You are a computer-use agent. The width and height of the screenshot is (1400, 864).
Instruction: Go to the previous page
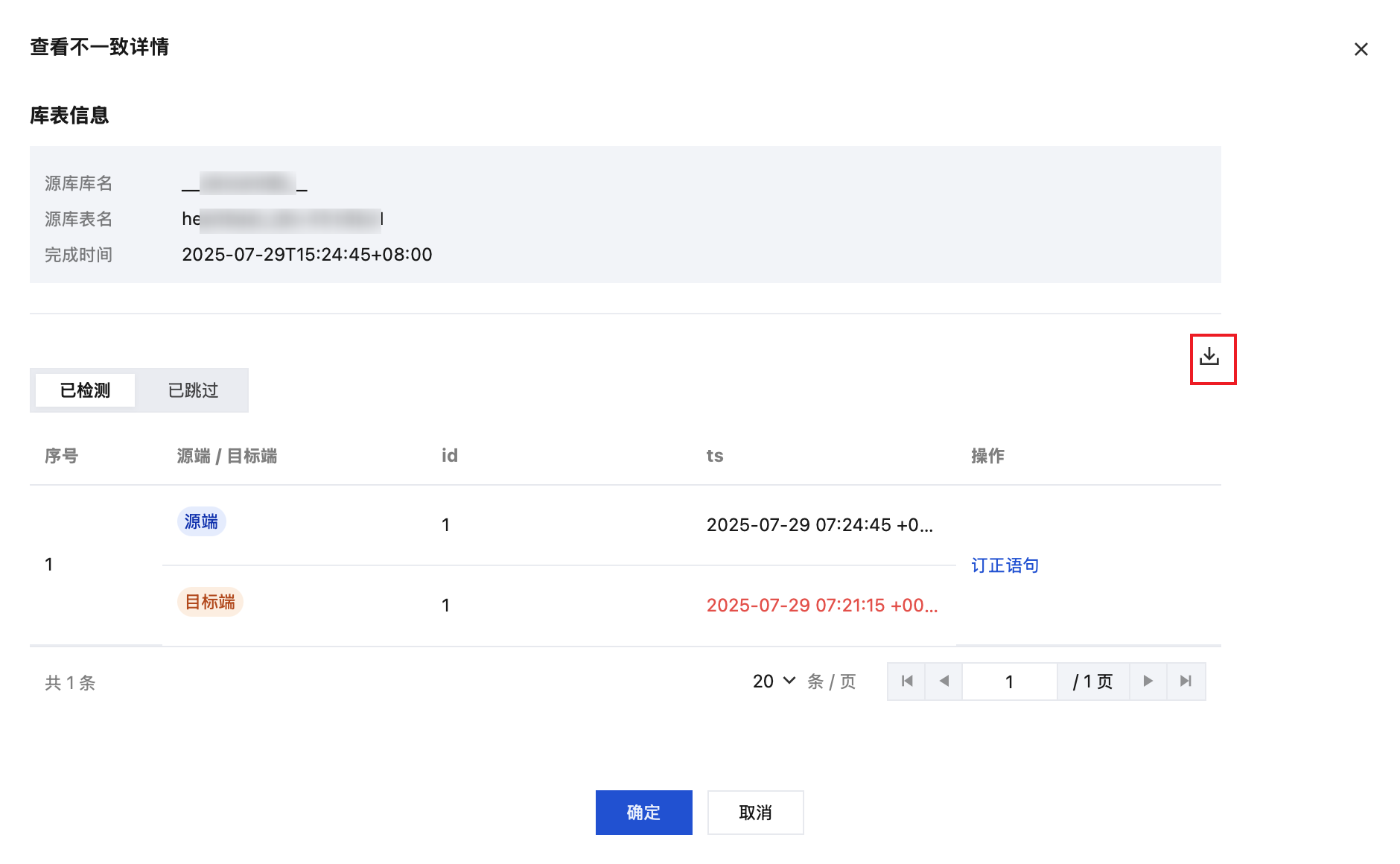coord(944,682)
